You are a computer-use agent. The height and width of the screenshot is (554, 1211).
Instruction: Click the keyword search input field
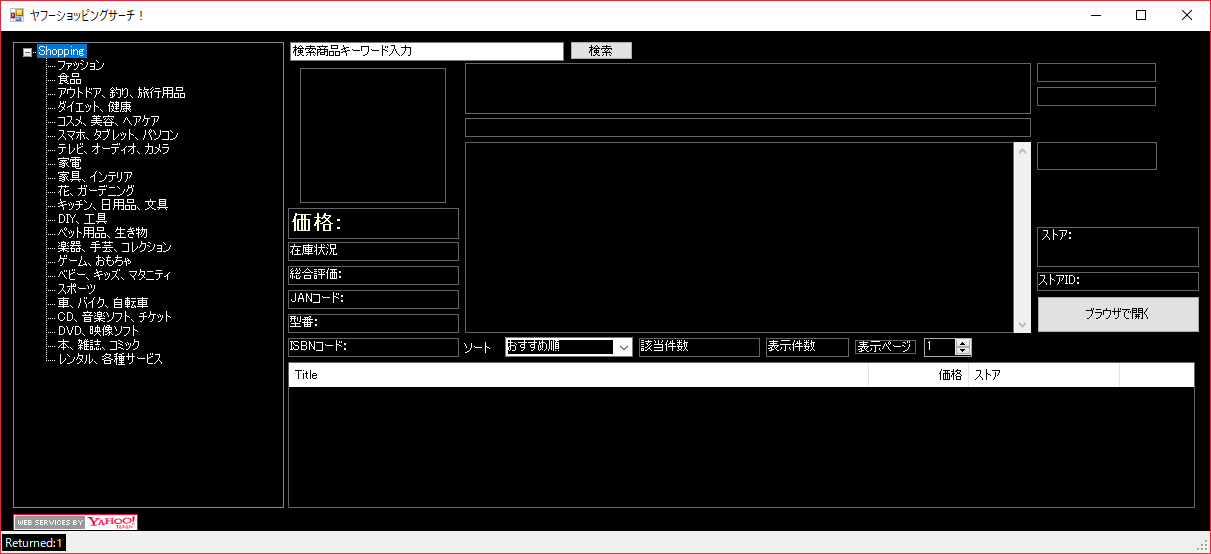click(427, 51)
